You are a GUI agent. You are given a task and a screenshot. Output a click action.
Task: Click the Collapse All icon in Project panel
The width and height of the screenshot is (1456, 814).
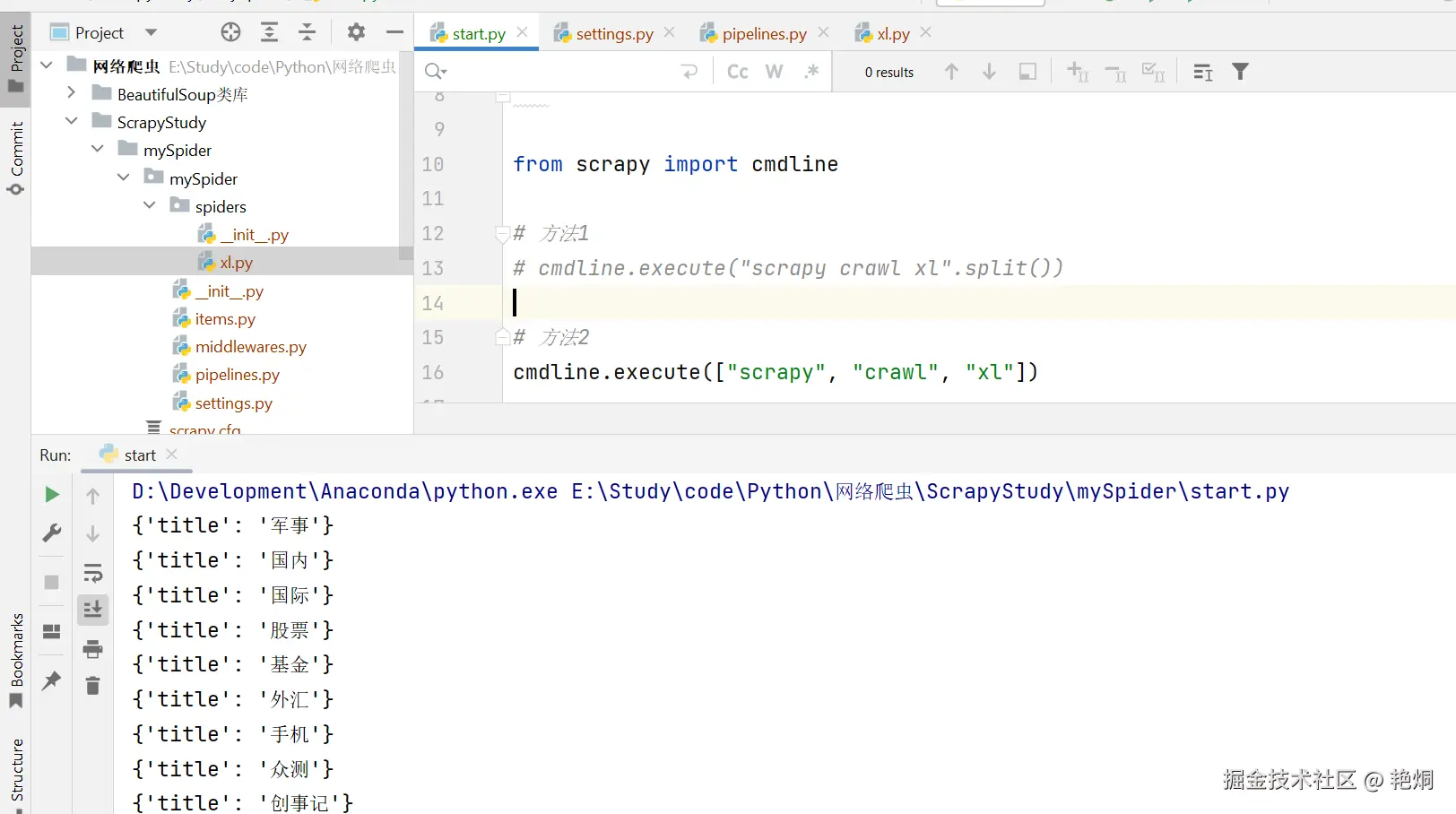(x=307, y=33)
